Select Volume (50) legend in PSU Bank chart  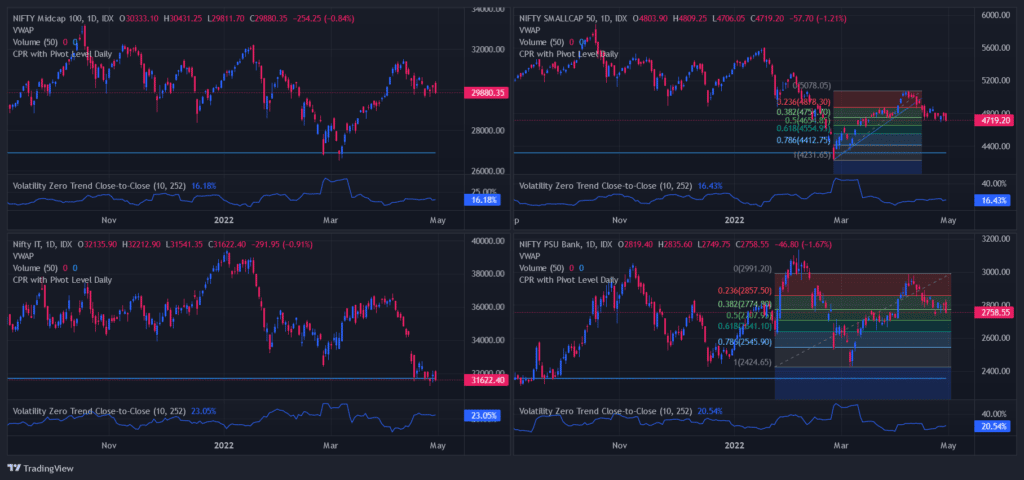(x=542, y=268)
